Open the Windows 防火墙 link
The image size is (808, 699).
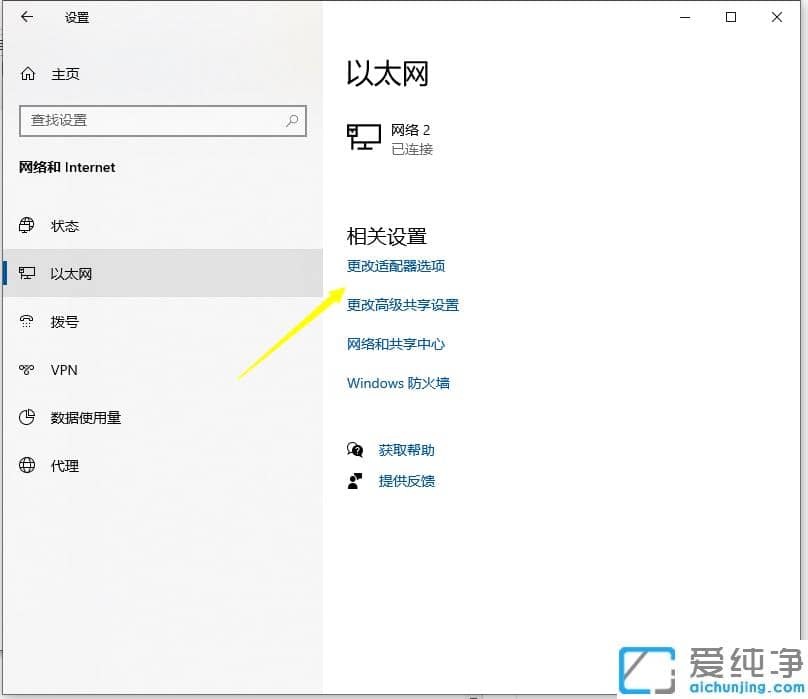pos(398,382)
